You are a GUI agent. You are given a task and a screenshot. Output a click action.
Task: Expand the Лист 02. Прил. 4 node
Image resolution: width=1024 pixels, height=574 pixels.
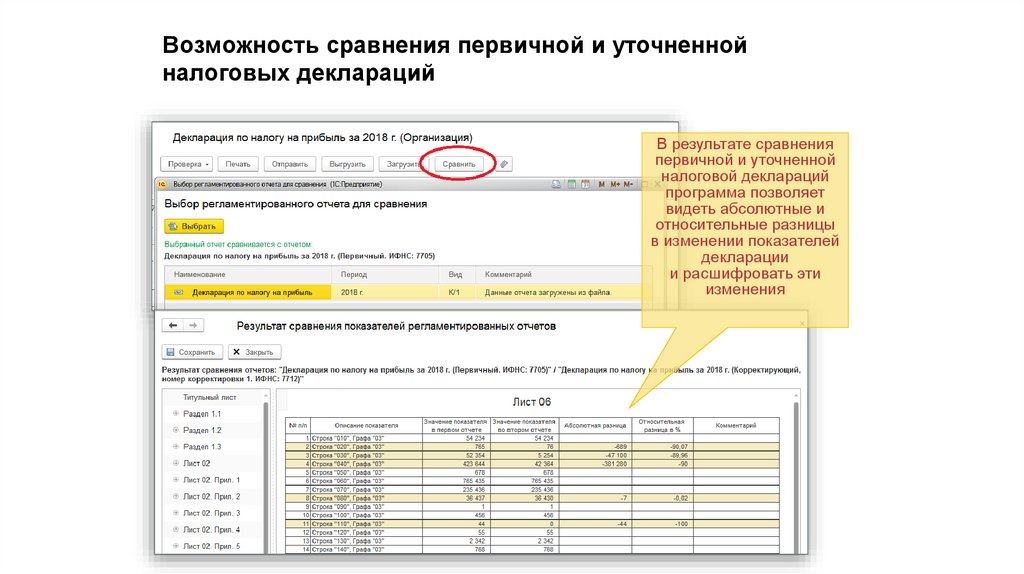[176, 530]
